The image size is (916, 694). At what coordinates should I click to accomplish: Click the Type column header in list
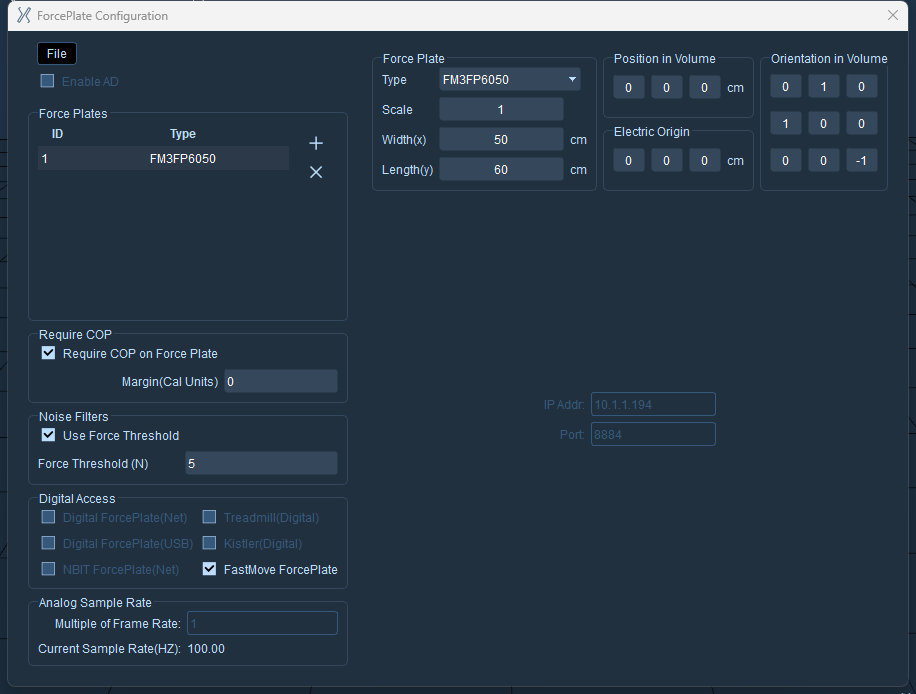[183, 134]
